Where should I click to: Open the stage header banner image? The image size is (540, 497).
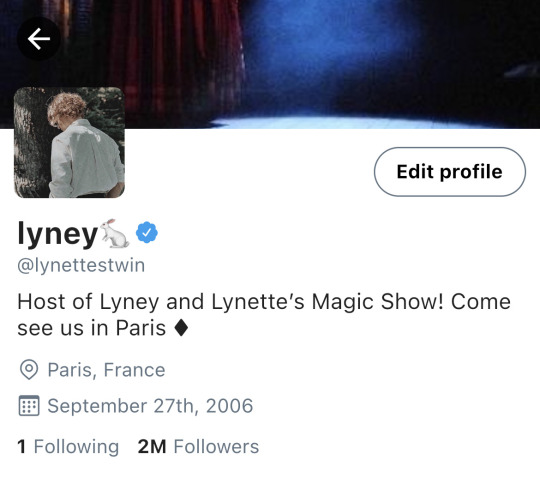(270, 64)
